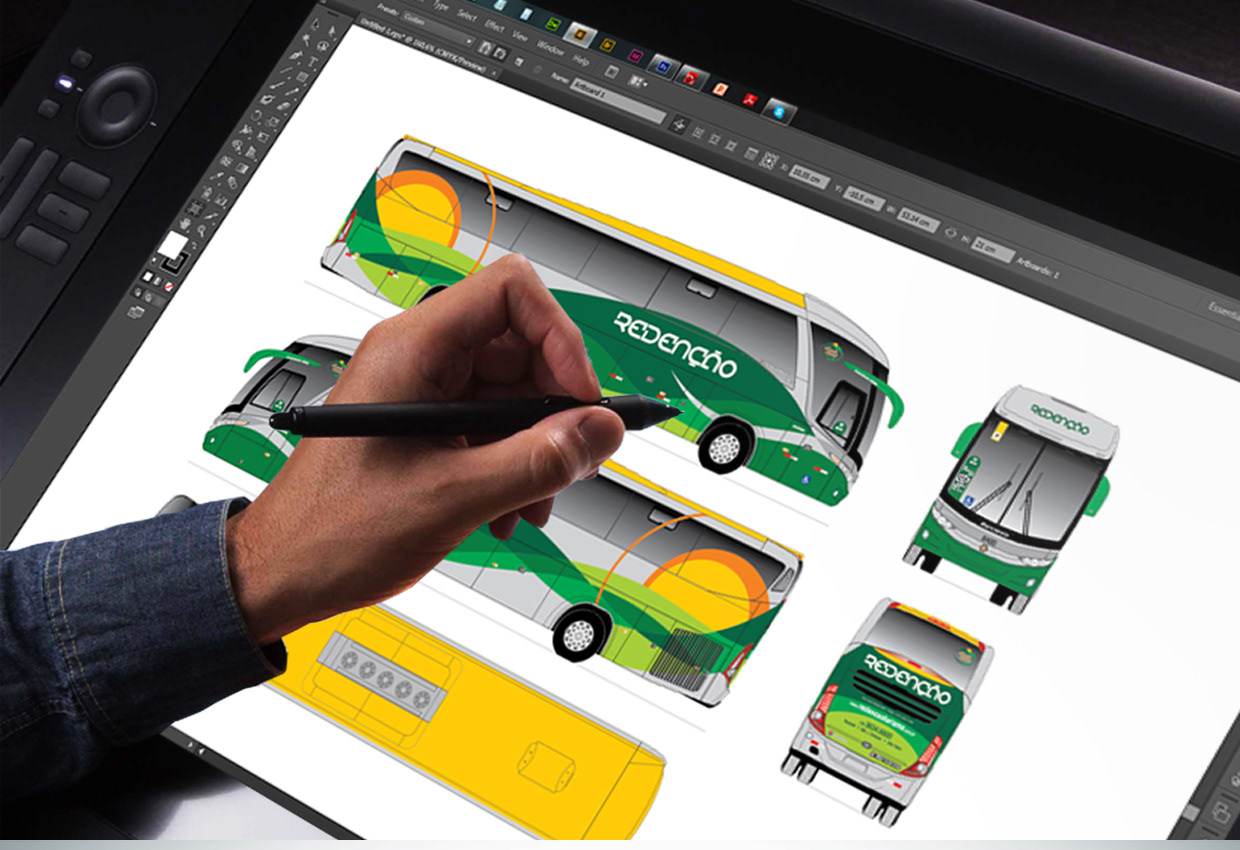Click the W width field

click(x=919, y=220)
